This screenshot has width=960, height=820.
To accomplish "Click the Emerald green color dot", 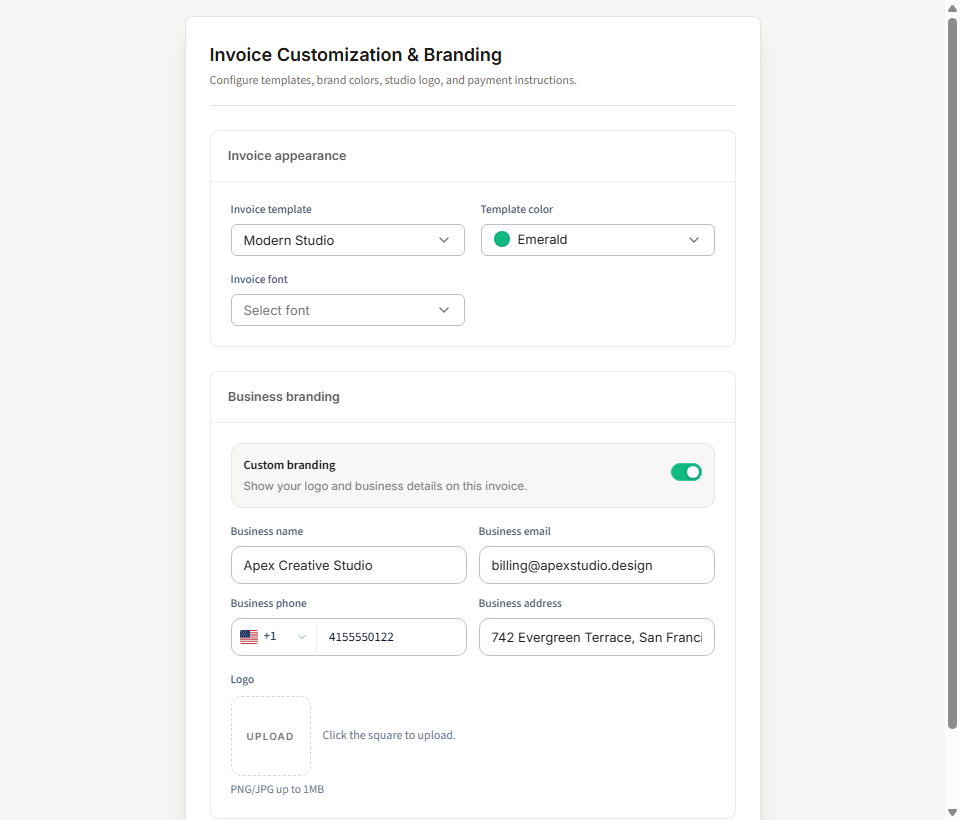I will click(x=501, y=239).
